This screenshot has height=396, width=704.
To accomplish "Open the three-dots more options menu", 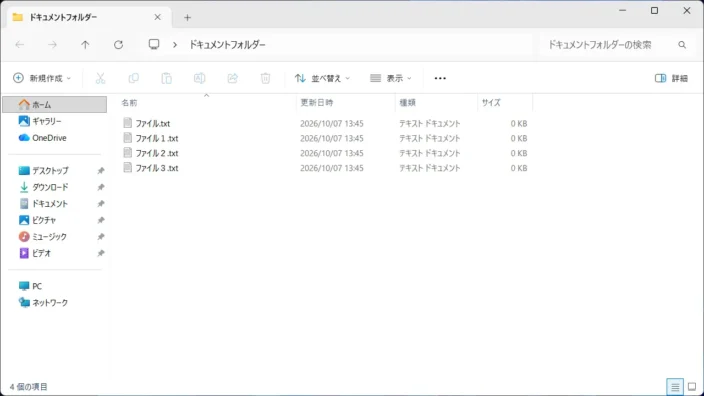I will pos(440,78).
